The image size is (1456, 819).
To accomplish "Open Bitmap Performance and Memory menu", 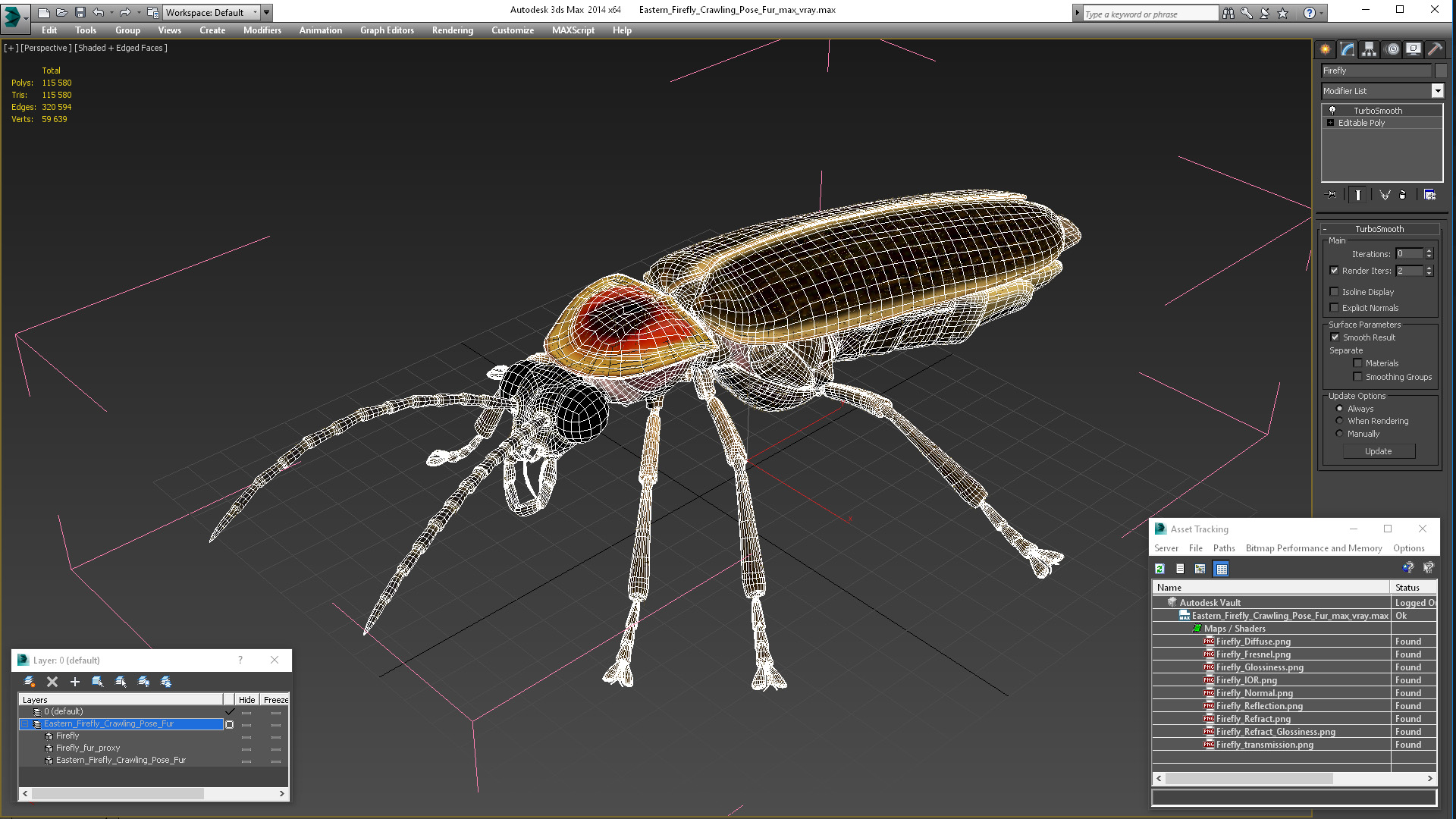I will 1313,548.
